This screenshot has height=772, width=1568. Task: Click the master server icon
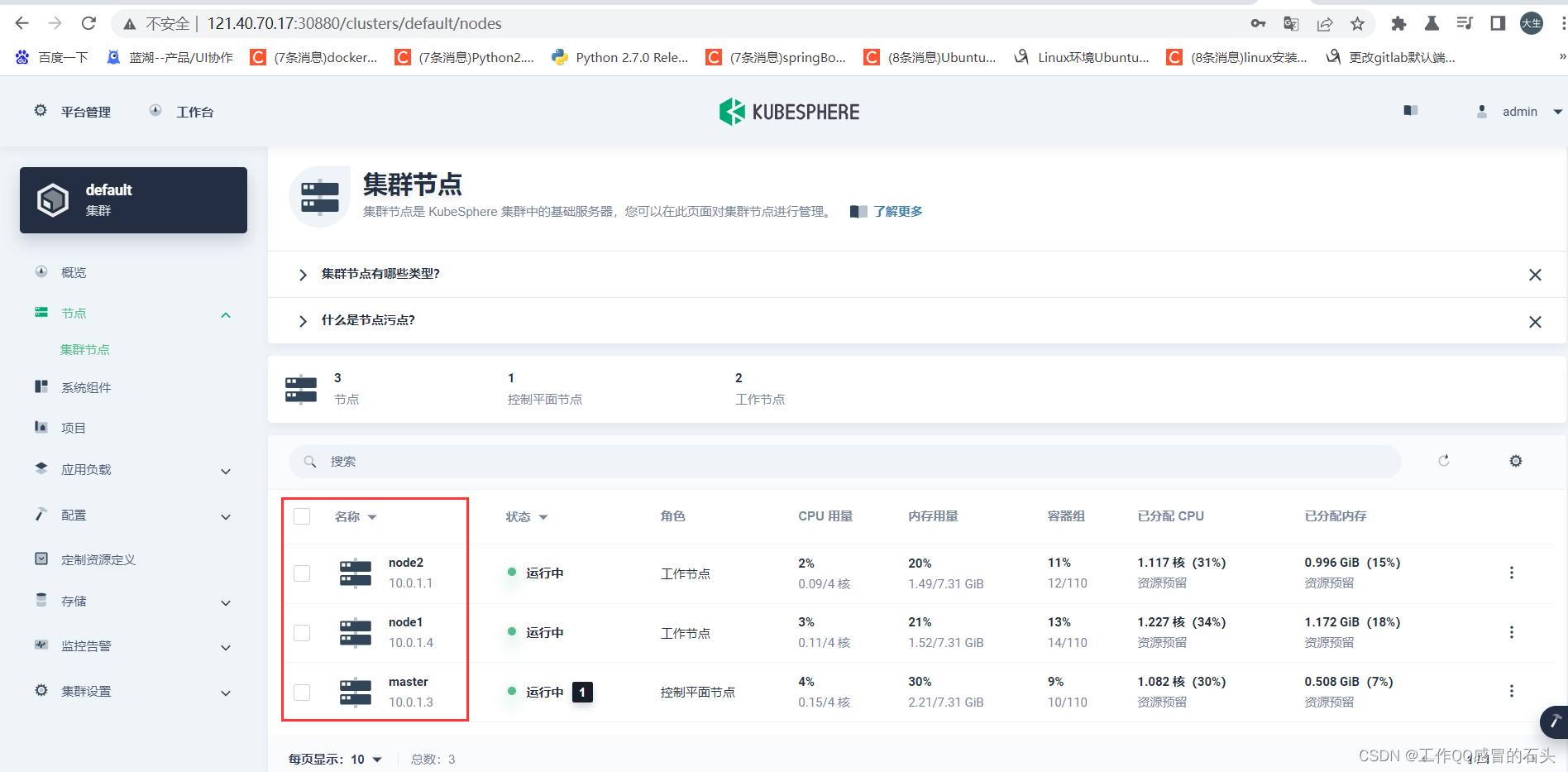pyautogui.click(x=356, y=692)
